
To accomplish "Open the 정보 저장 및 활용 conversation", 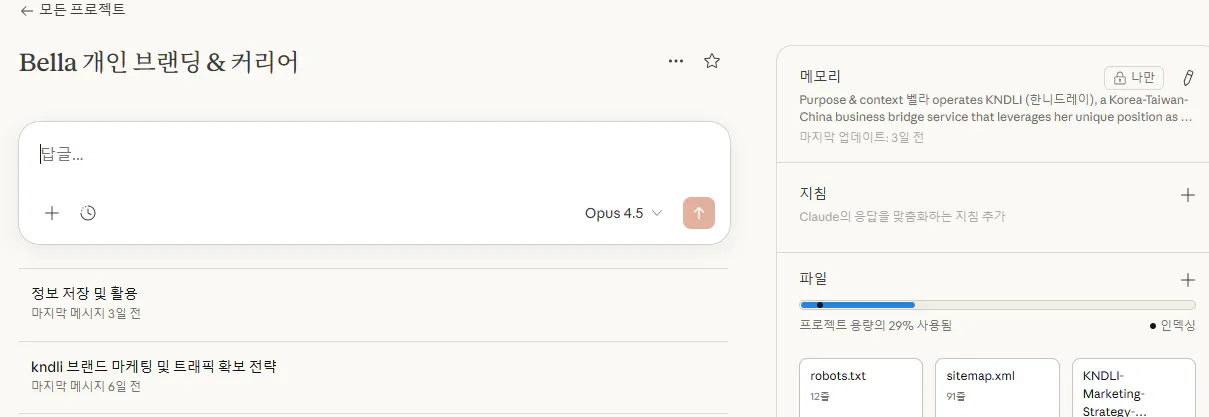I will click(x=84, y=293).
